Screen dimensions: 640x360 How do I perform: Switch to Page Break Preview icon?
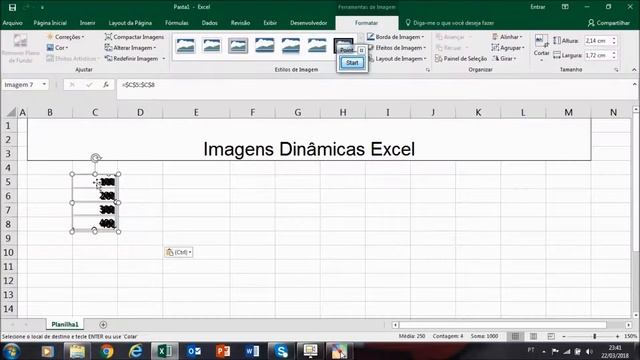pos(551,336)
